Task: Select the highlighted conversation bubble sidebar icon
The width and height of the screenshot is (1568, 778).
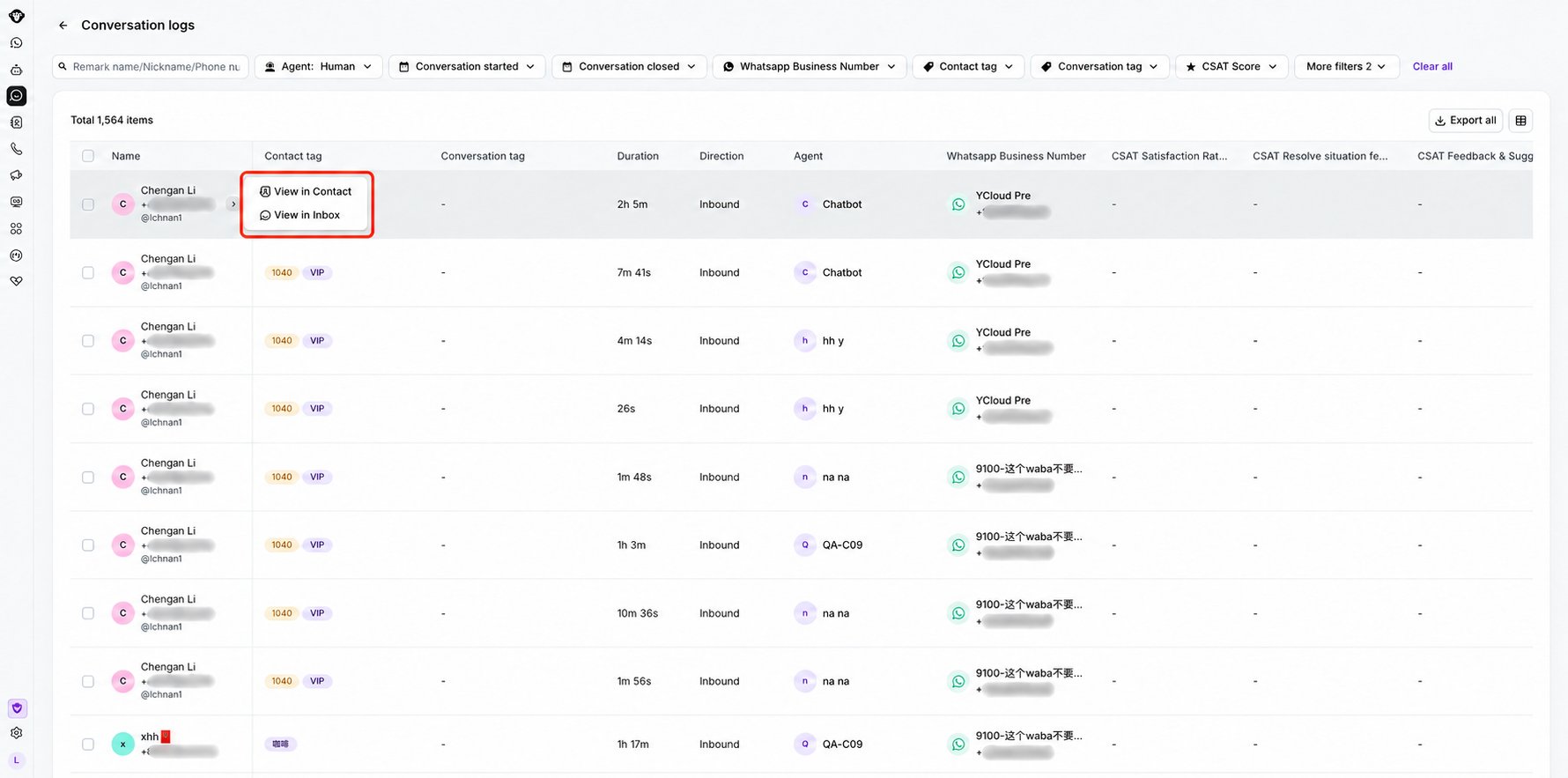Action: click(x=17, y=96)
